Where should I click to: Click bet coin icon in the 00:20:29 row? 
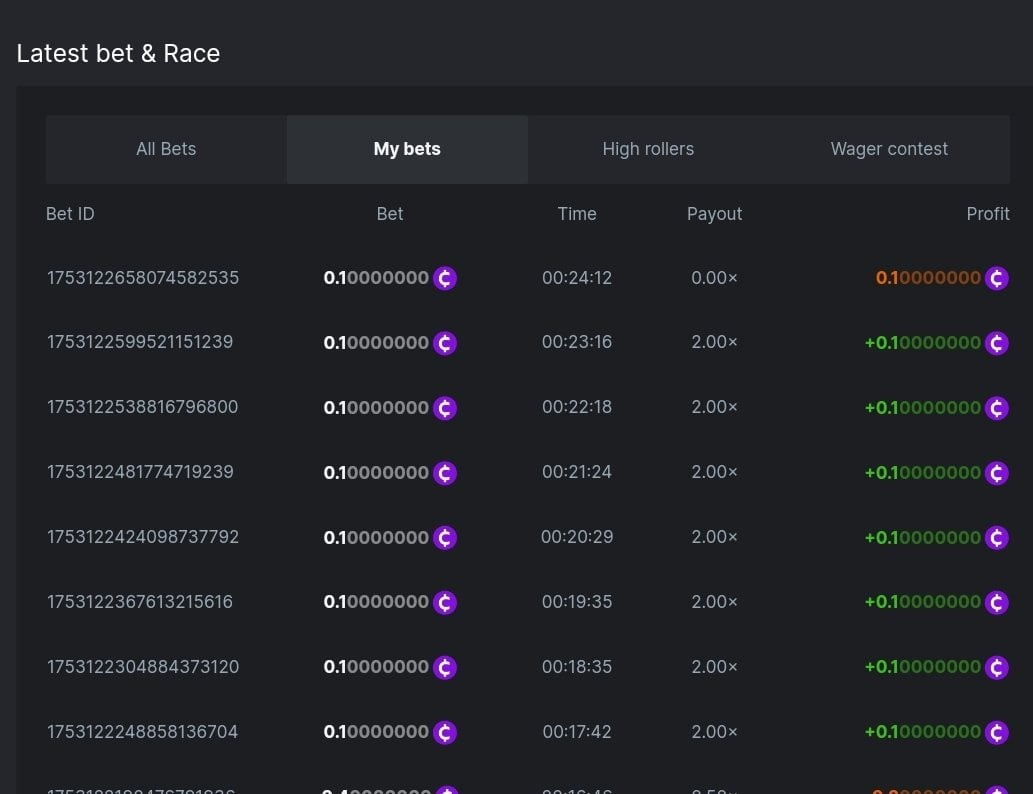coord(445,538)
